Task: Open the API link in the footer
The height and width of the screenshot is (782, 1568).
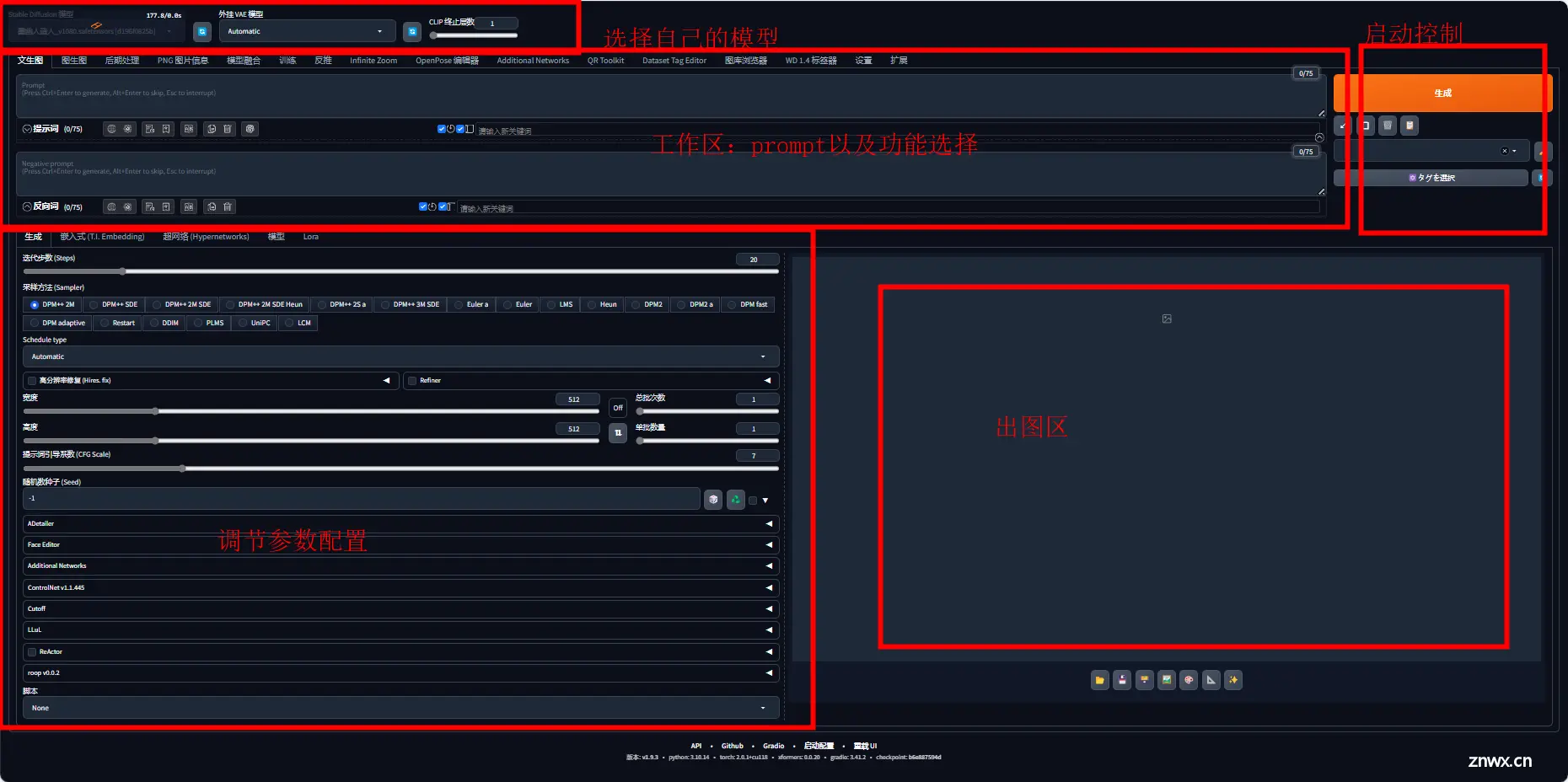Action: pos(696,746)
